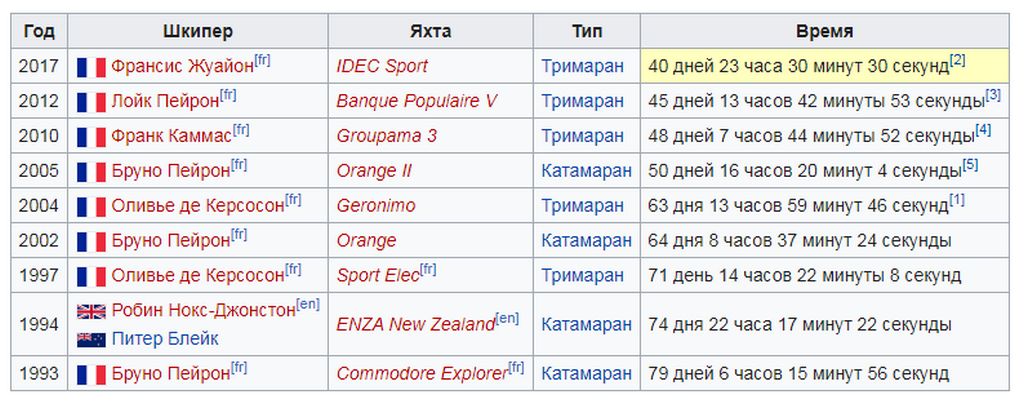Click the [en] superscript after ENZA New Zealand
1024x404 pixels.
point(507,319)
